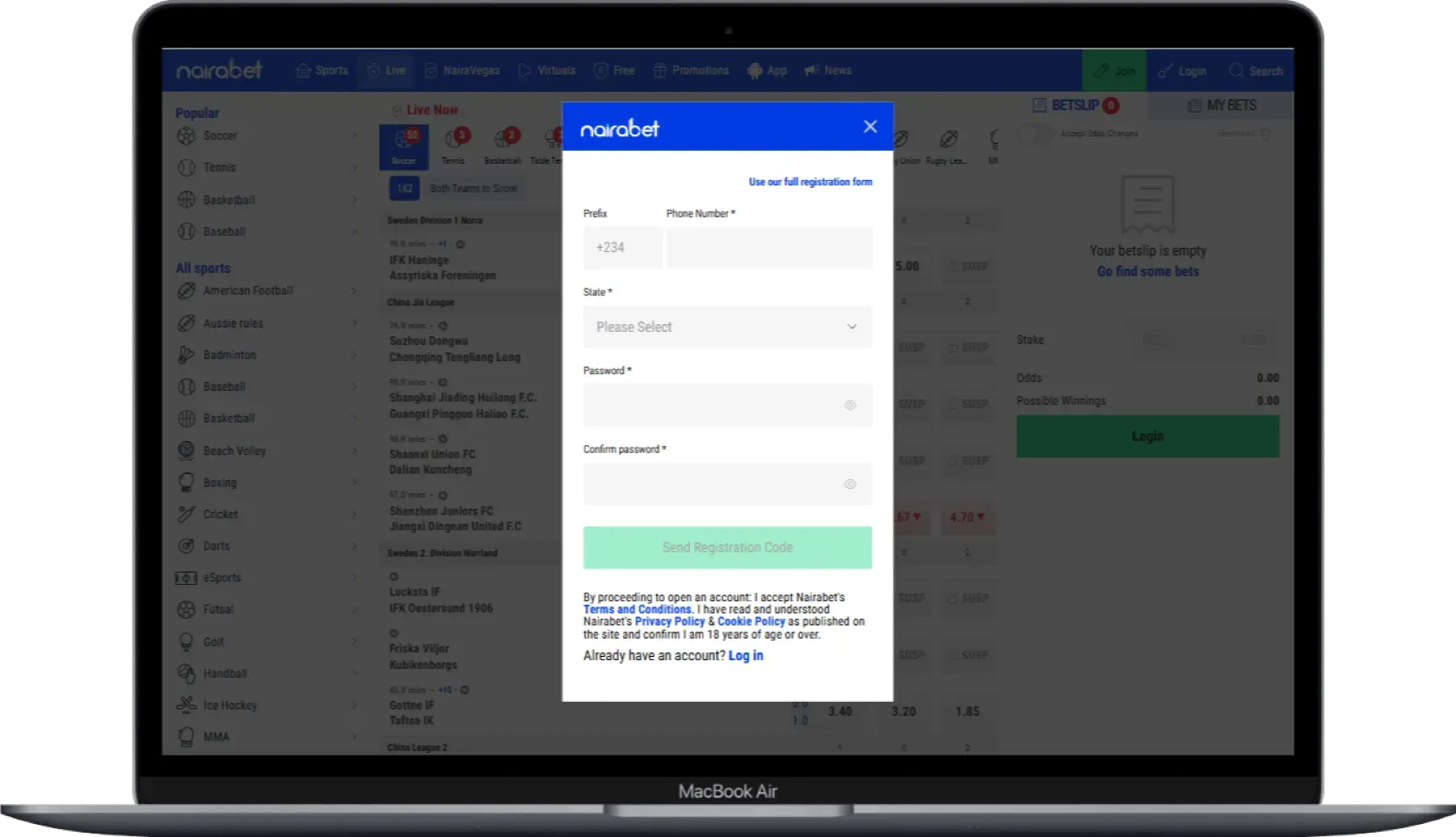Click the Phone Number input field
The width and height of the screenshot is (1456, 837).
coord(769,248)
